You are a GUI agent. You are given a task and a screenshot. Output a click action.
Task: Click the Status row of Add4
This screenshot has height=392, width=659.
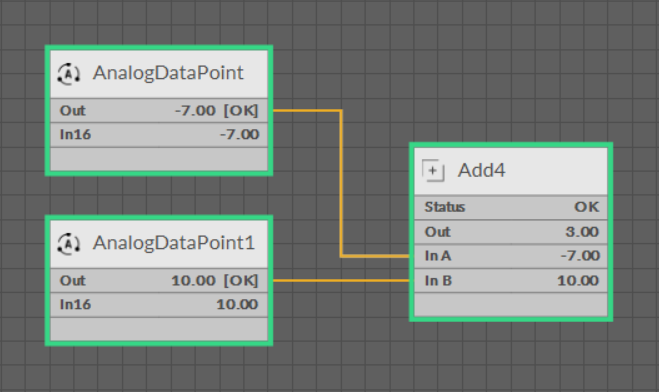(x=511, y=207)
